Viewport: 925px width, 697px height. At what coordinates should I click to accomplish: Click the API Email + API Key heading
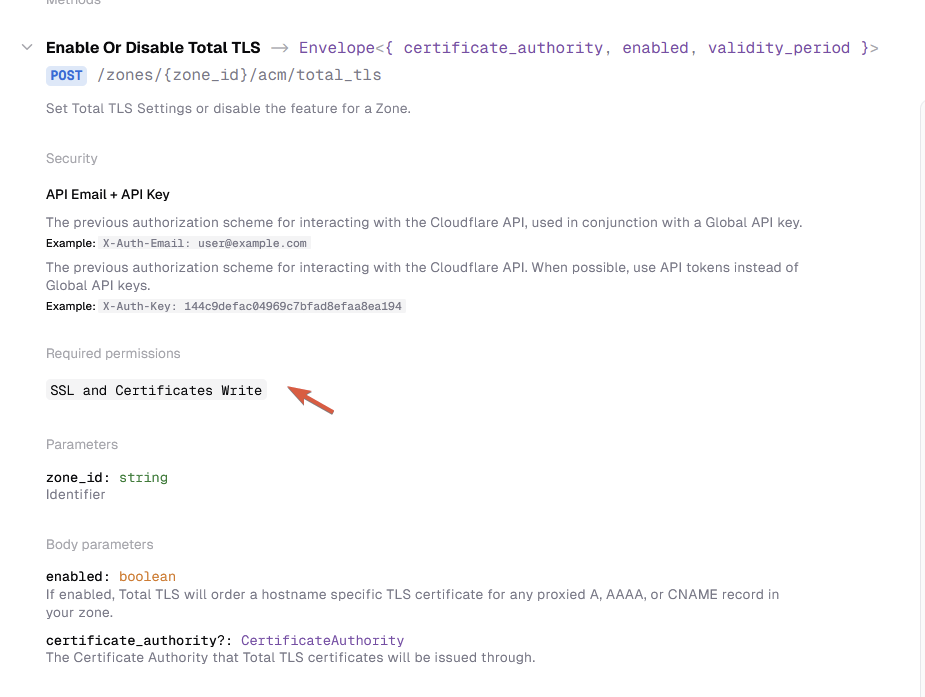tap(106, 193)
